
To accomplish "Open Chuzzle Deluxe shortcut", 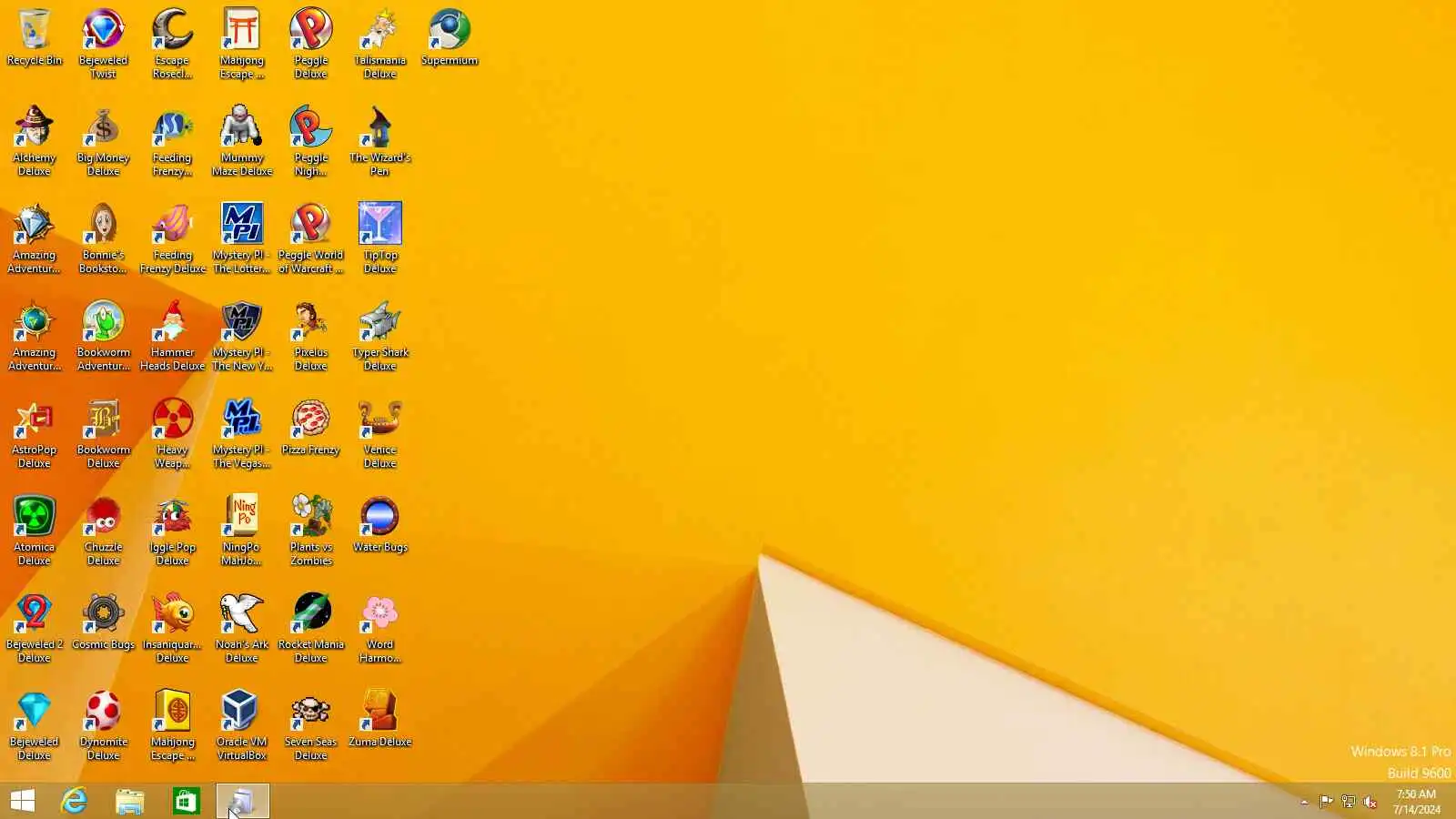I will (104, 531).
